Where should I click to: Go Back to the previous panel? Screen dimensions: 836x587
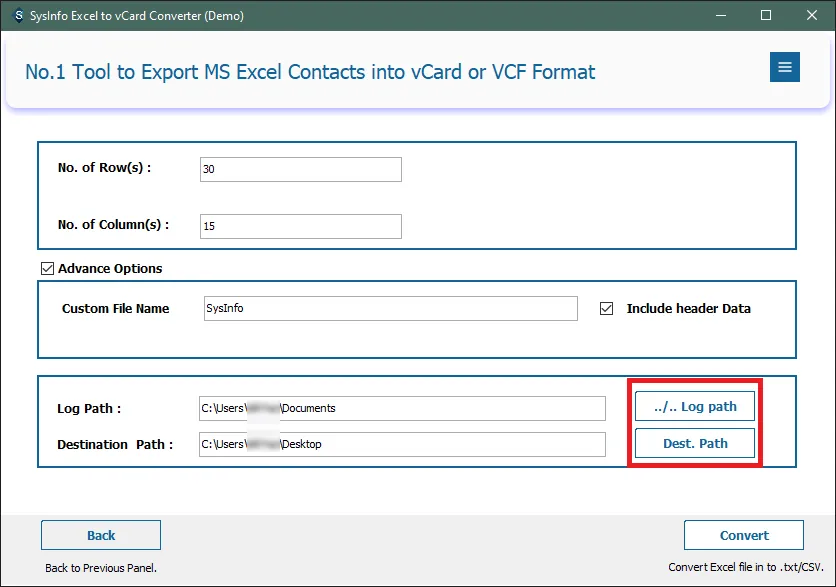click(101, 535)
